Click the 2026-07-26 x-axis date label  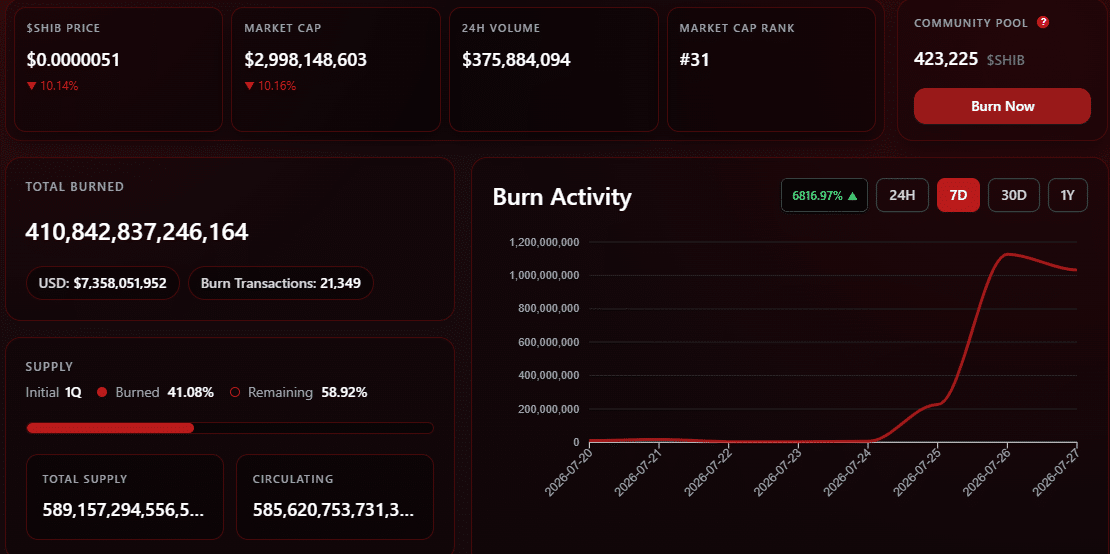click(x=986, y=473)
